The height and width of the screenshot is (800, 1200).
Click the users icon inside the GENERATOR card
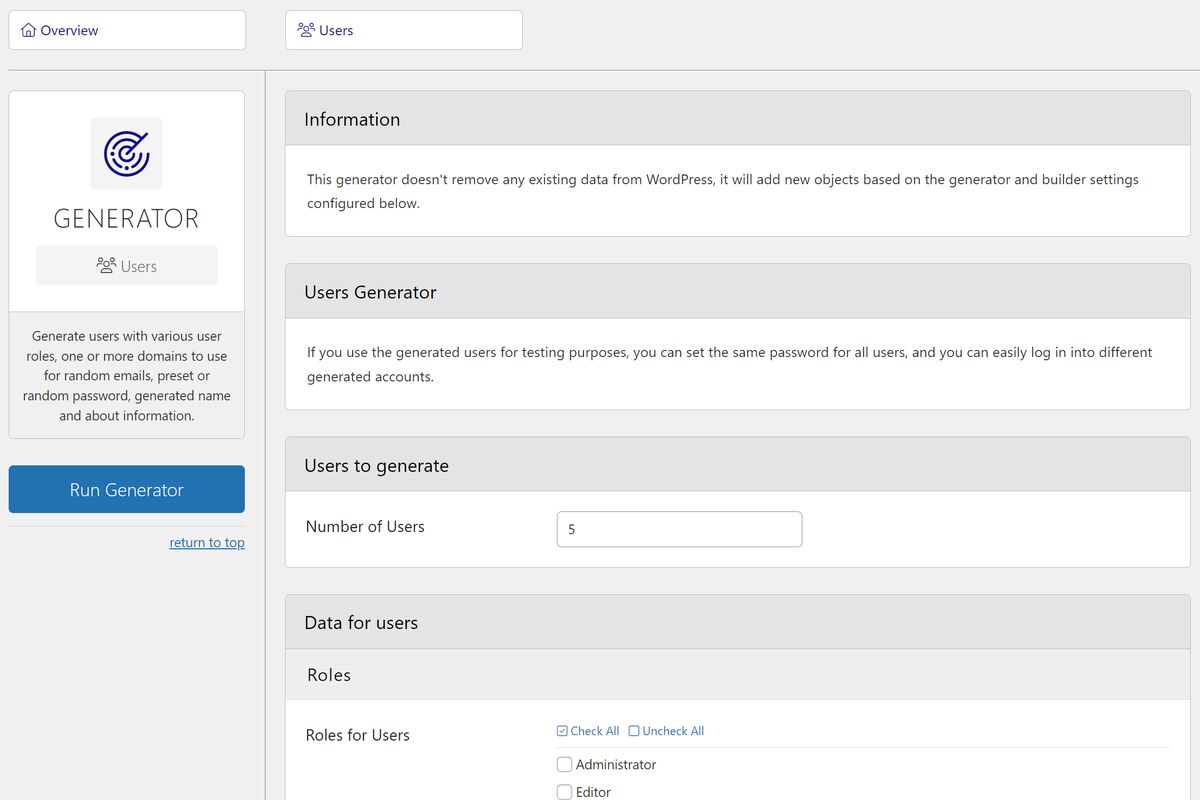[x=107, y=265]
